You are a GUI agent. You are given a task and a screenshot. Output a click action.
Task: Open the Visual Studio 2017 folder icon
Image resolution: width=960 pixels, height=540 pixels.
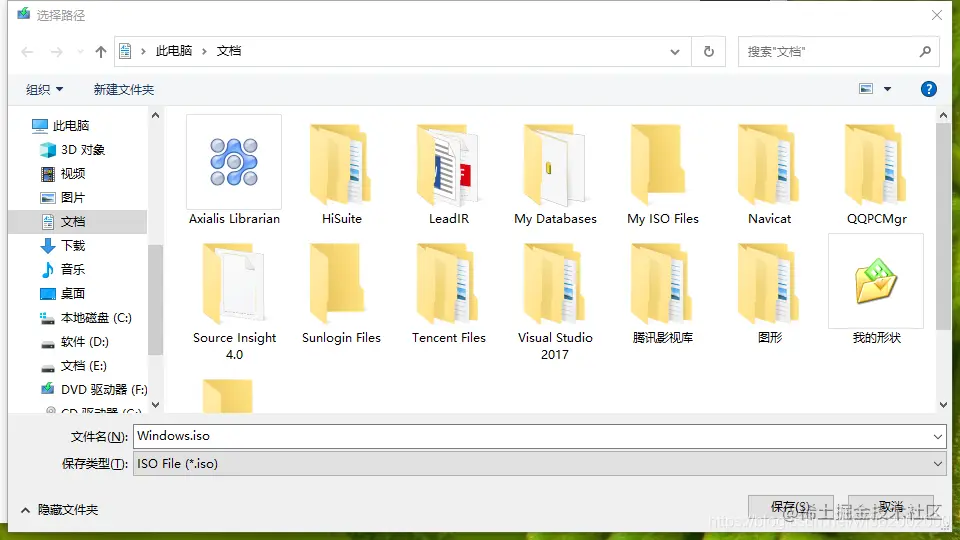pos(555,283)
